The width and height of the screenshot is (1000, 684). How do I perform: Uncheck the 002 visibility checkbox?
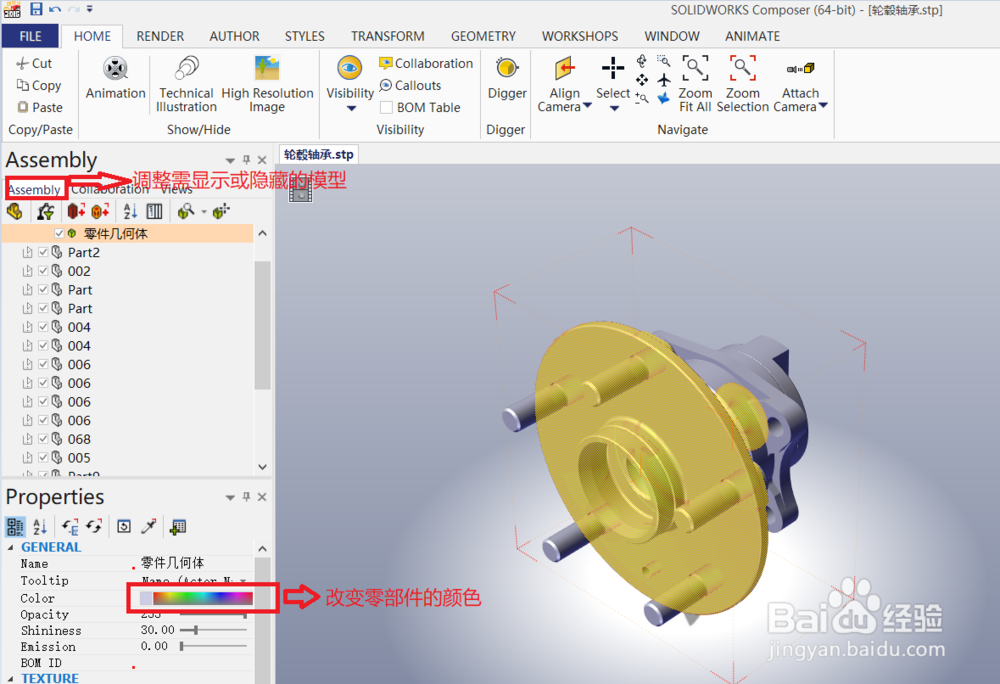coord(43,271)
